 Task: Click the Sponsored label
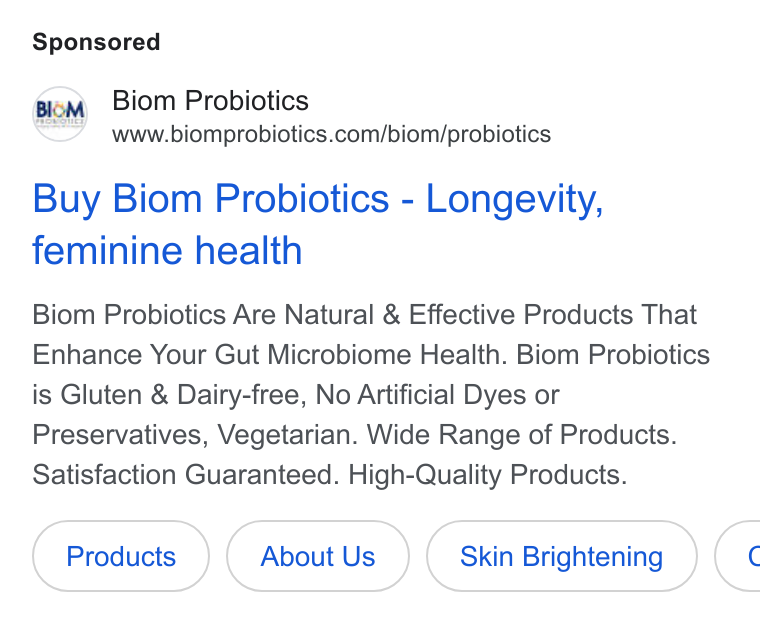(96, 42)
